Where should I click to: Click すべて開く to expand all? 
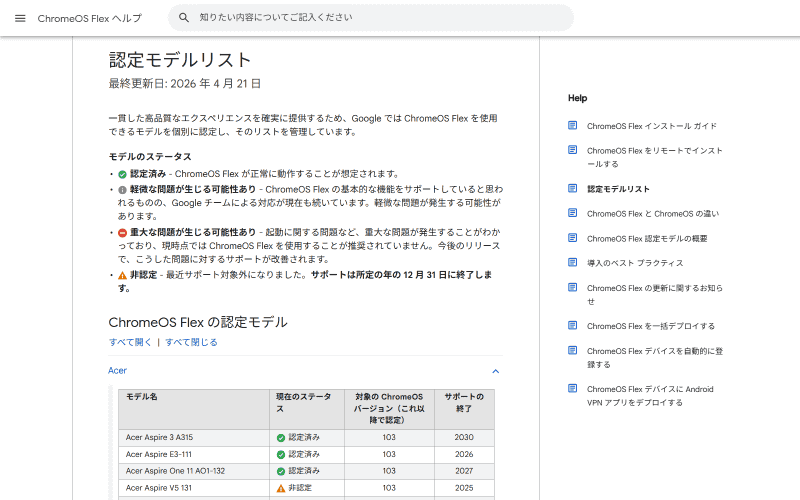(130, 342)
